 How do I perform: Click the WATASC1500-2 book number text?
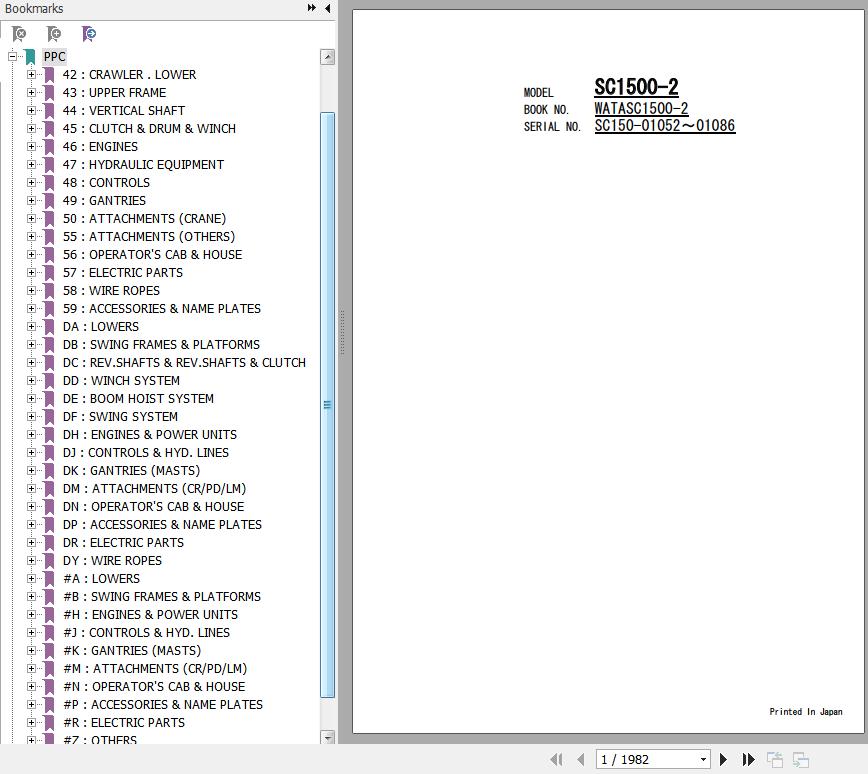(641, 108)
